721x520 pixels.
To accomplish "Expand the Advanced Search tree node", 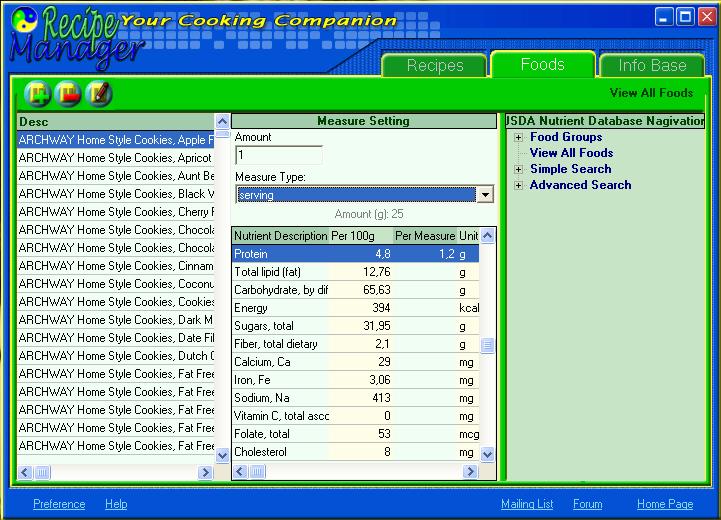I will pyautogui.click(x=518, y=185).
